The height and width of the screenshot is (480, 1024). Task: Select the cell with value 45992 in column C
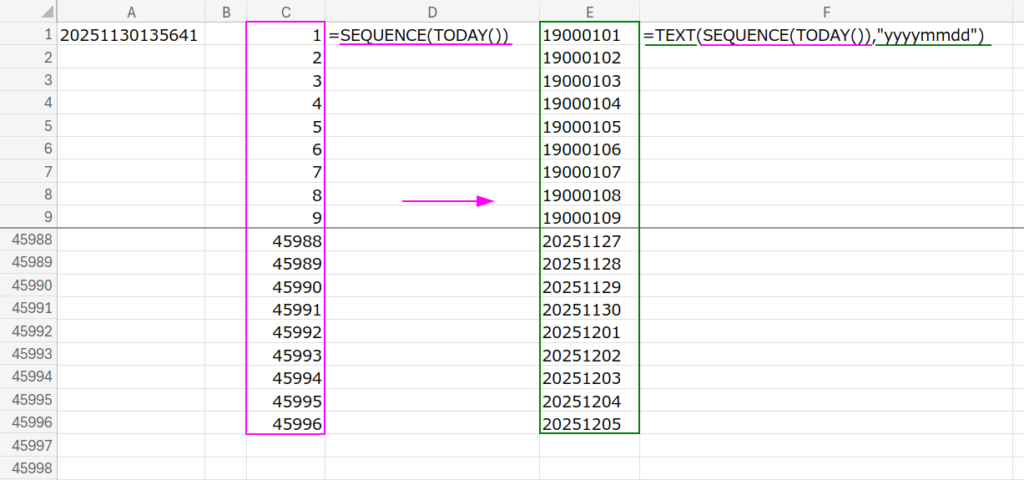pos(286,333)
